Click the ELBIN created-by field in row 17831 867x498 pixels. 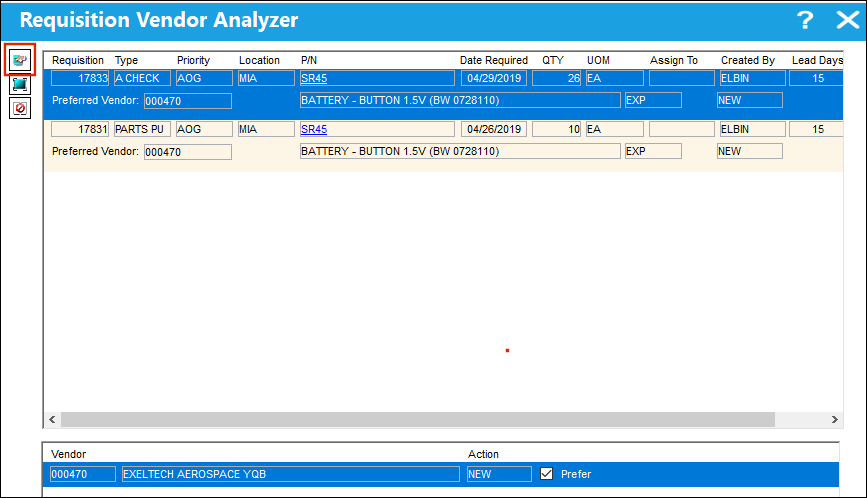pos(753,129)
